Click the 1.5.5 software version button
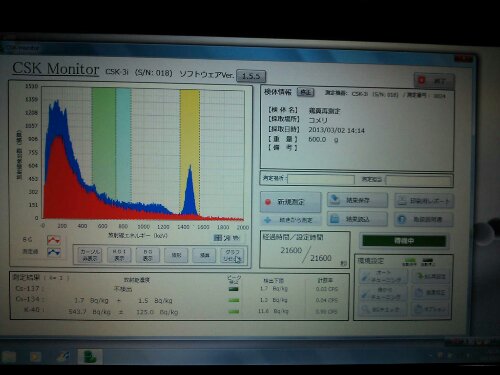The width and height of the screenshot is (500, 375). pyautogui.click(x=251, y=76)
